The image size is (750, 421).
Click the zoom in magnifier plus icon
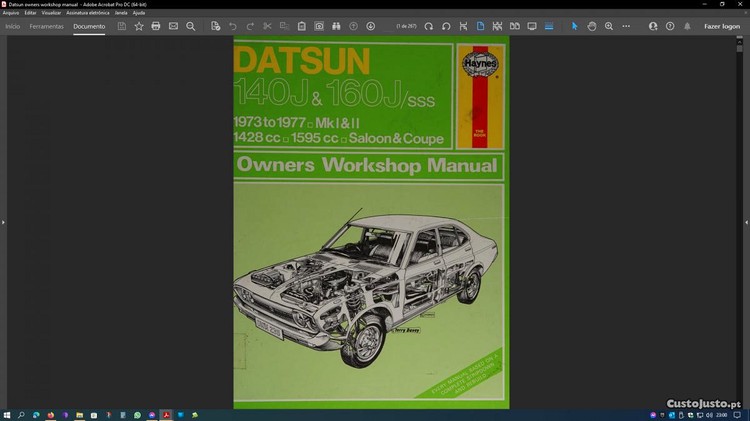click(609, 26)
